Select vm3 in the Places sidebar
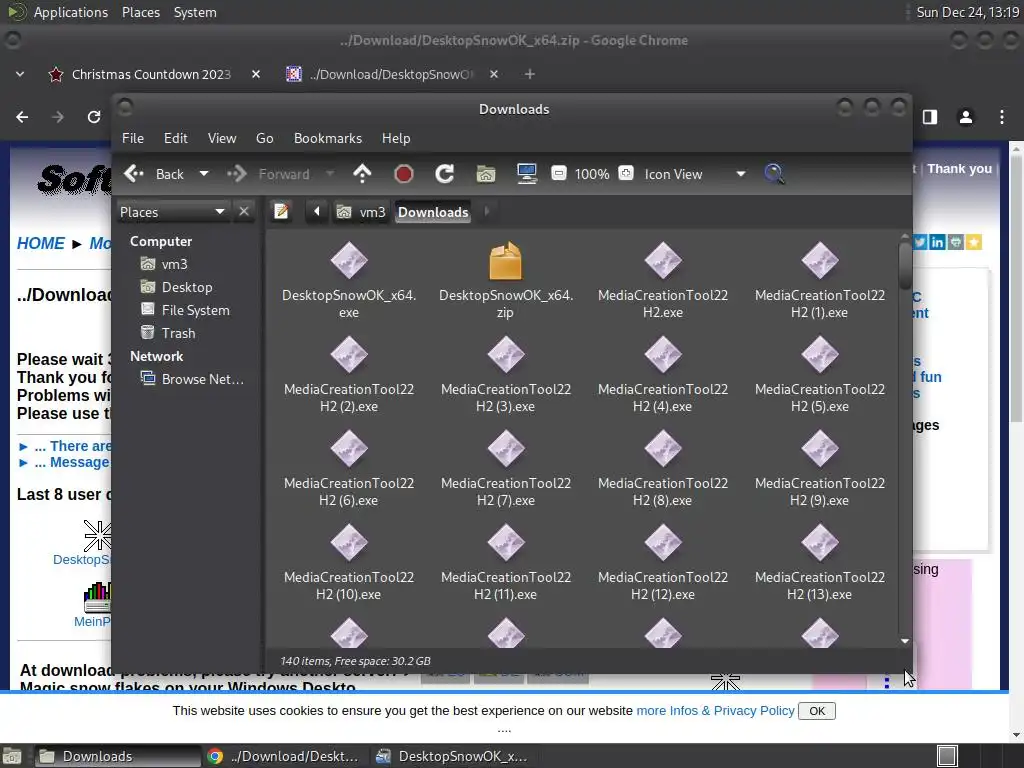 tap(164, 264)
